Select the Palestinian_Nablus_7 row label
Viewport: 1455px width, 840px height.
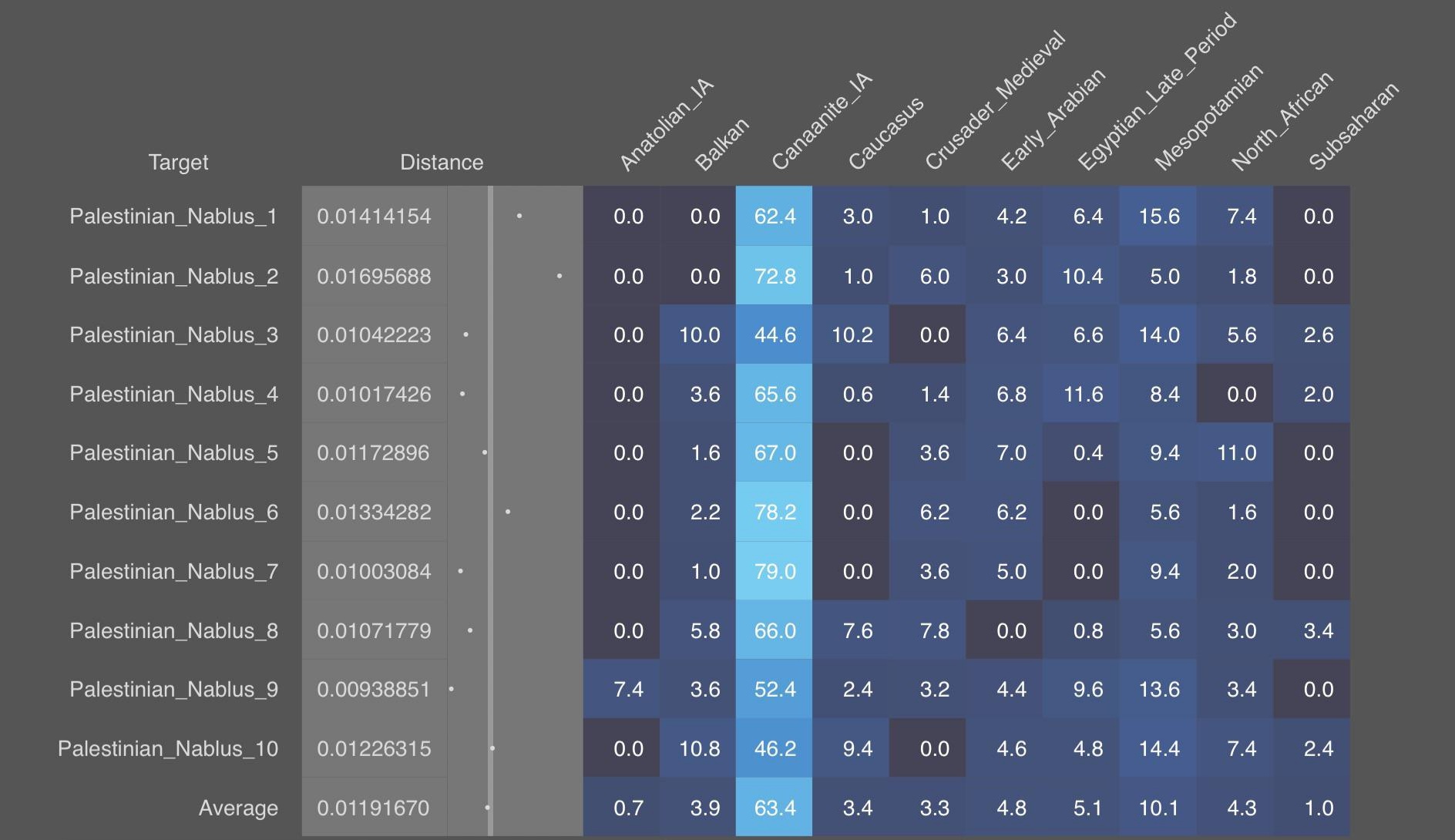pos(173,572)
